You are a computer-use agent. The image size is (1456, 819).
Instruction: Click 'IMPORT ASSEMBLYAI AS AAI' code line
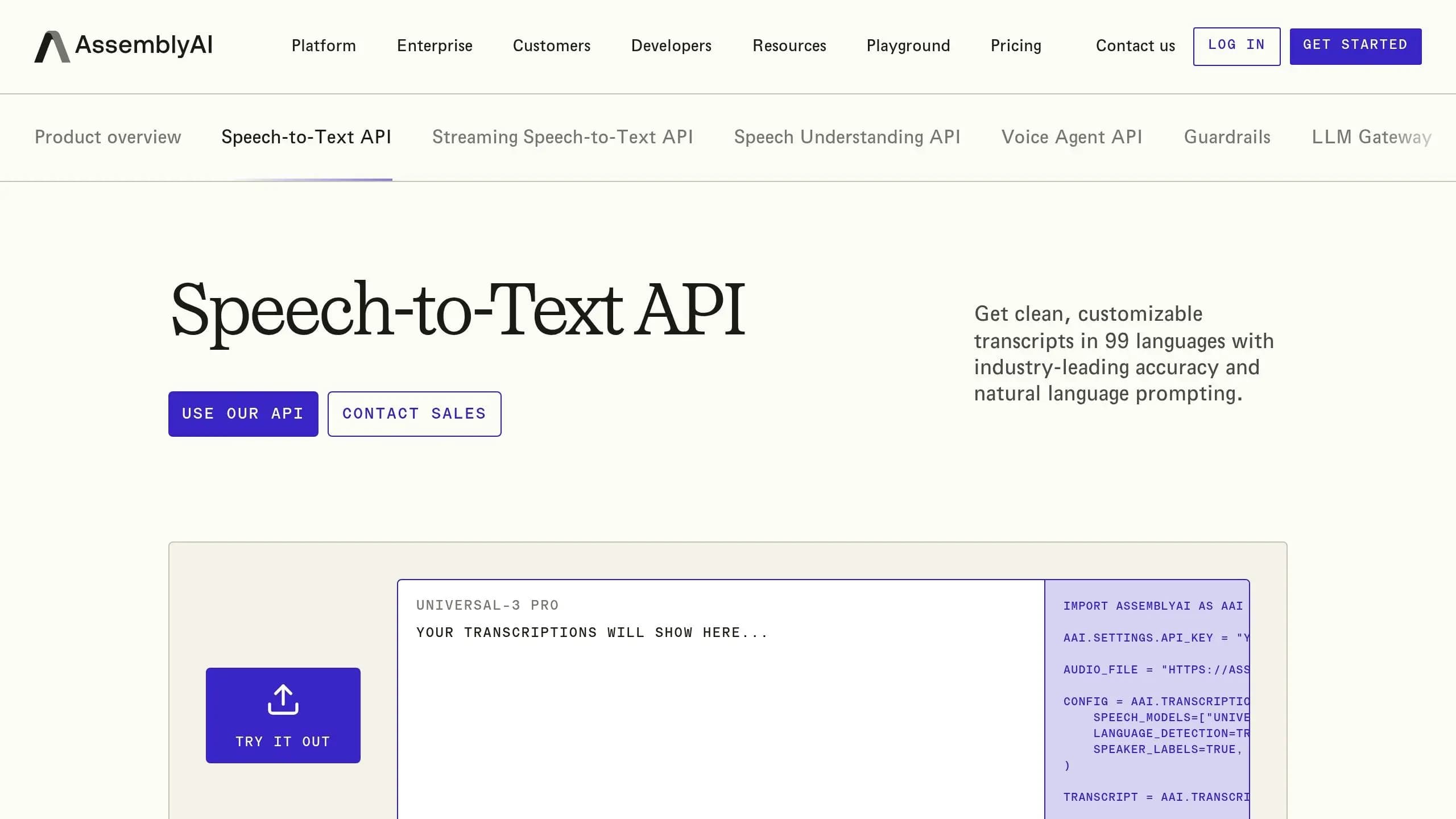[x=1153, y=606]
